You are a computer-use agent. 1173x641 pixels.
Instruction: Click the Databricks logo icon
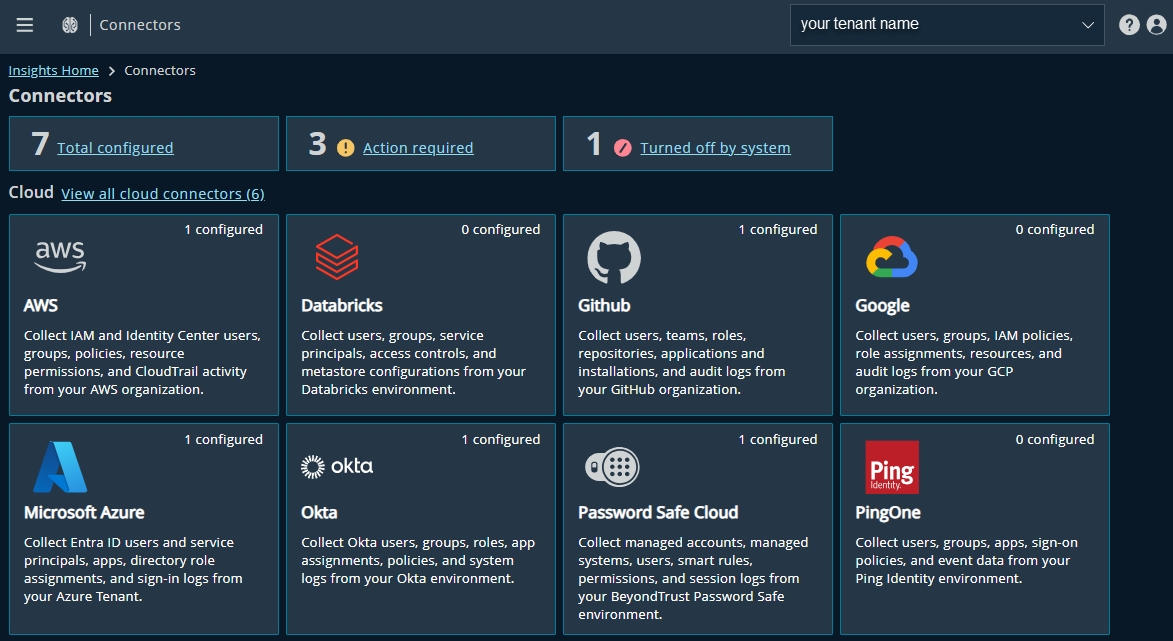click(337, 257)
